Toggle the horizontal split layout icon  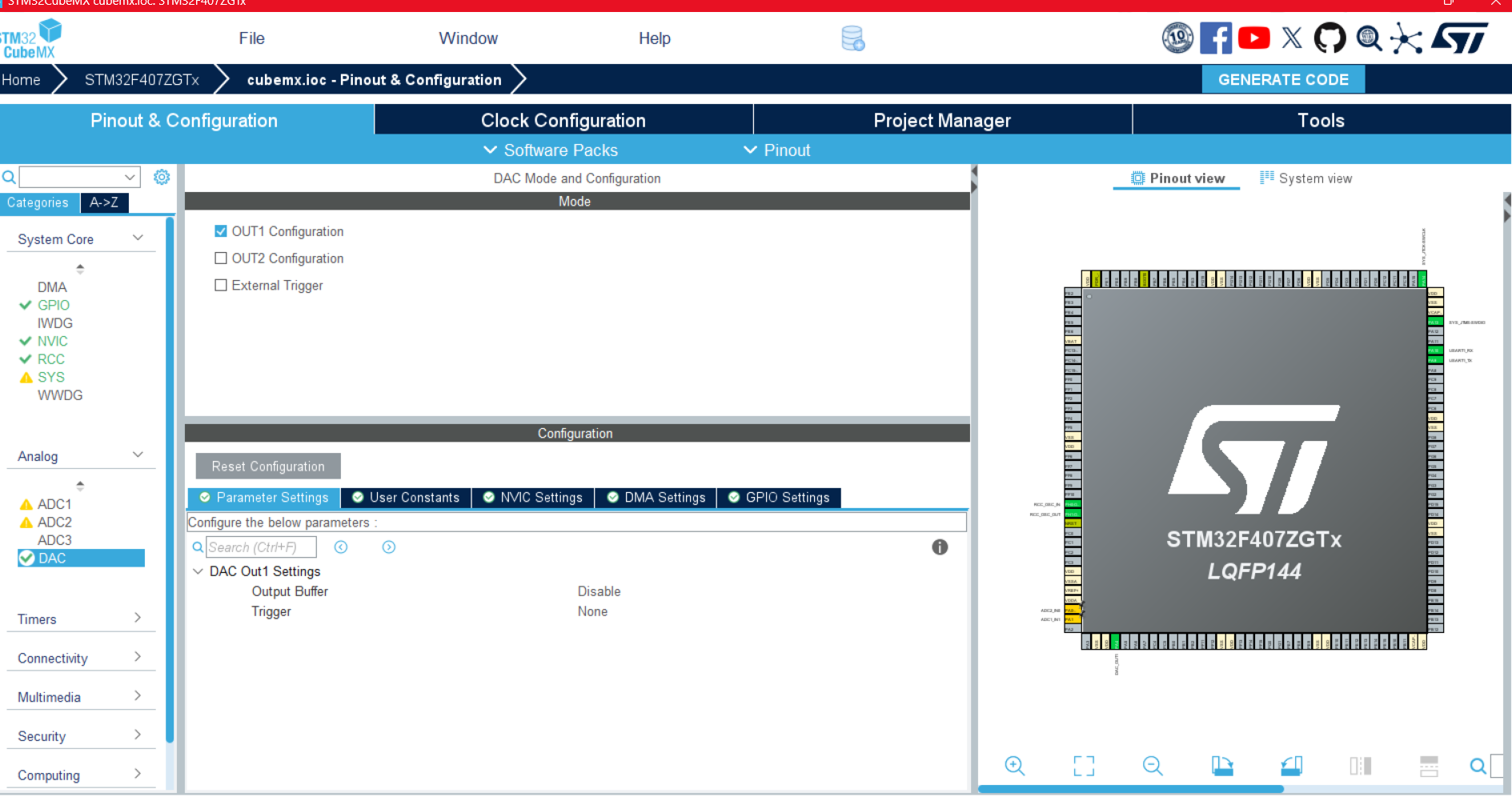point(1429,766)
